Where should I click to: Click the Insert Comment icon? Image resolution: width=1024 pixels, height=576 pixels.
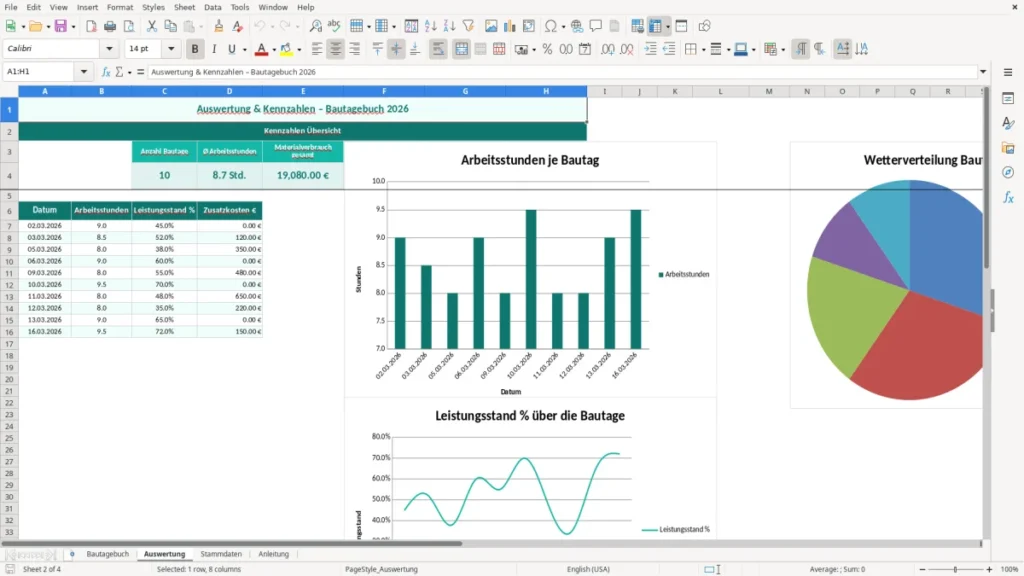click(x=596, y=26)
